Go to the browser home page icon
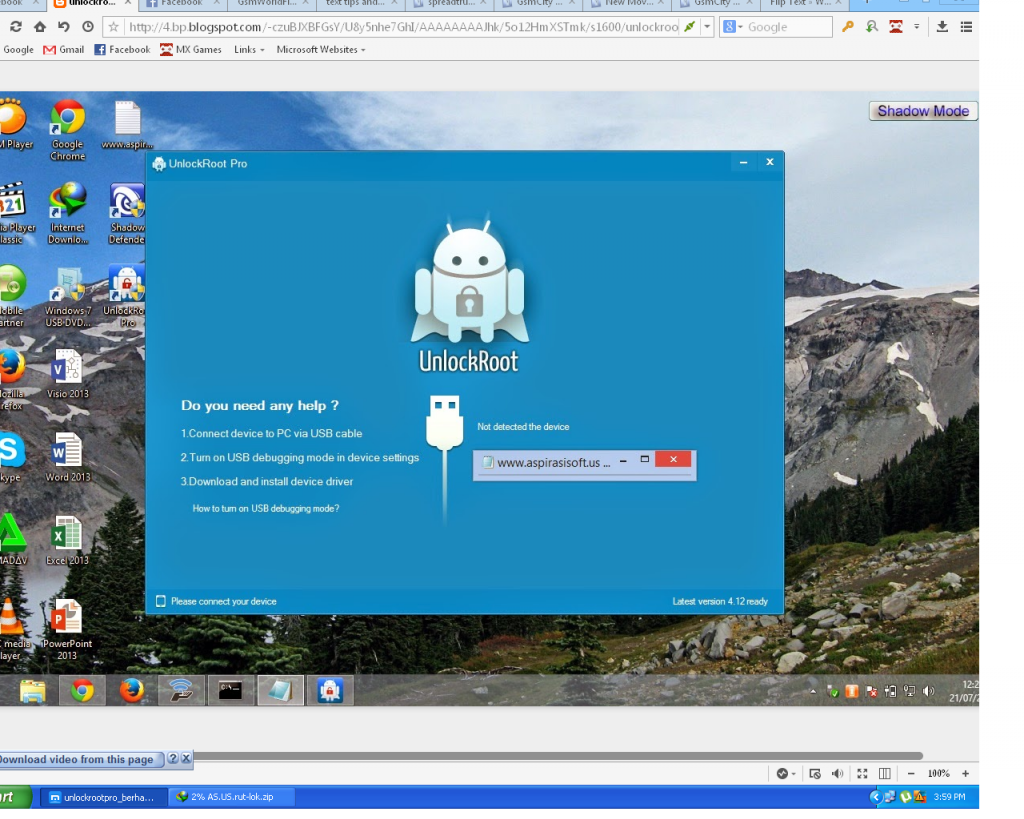This screenshot has height=819, width=1024. [40, 27]
